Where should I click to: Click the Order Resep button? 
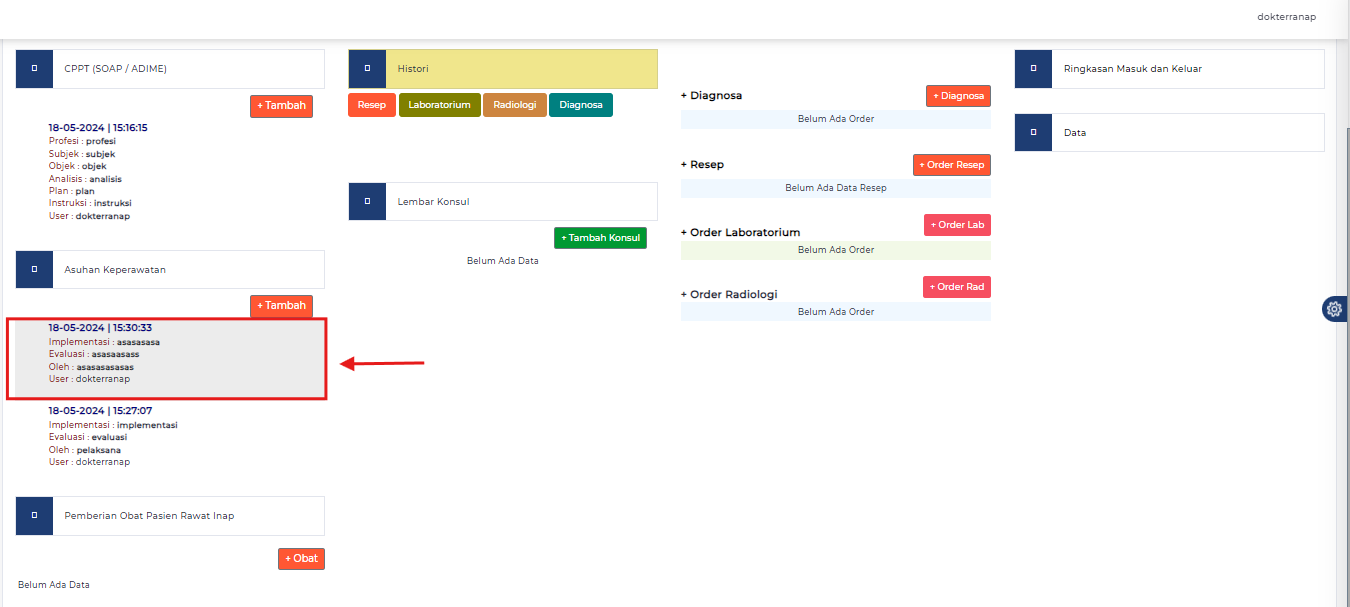coord(951,164)
